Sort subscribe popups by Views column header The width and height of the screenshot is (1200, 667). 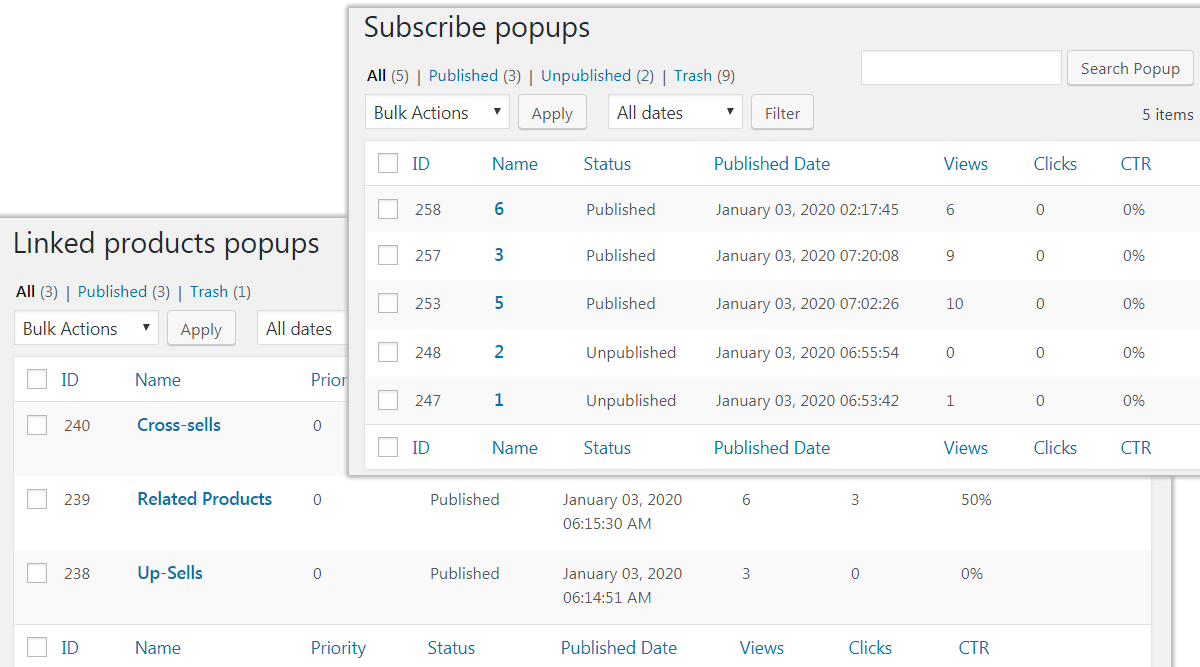965,164
